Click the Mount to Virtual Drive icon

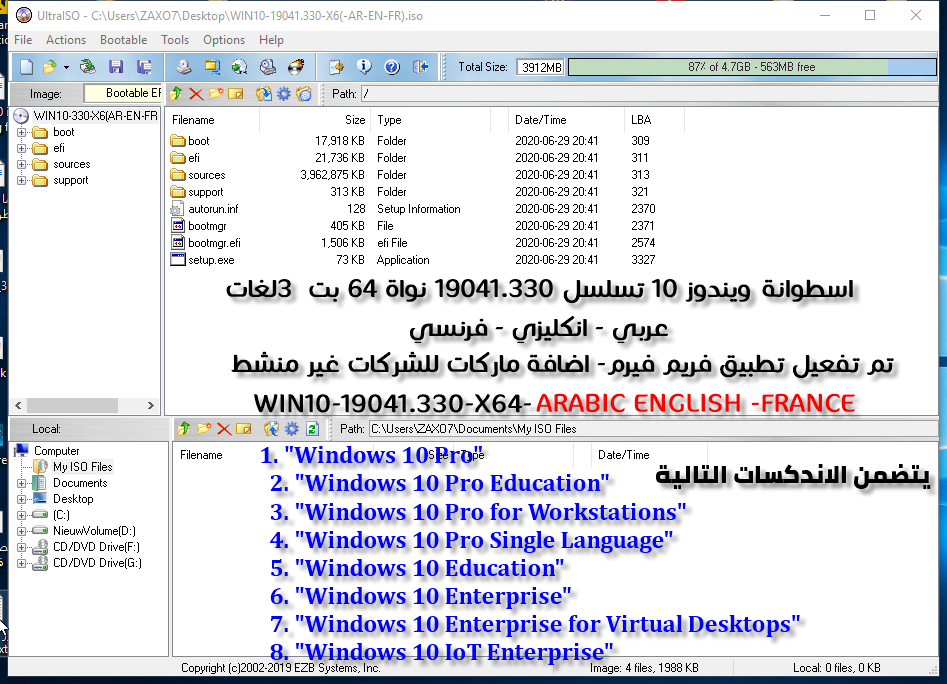[x=268, y=66]
